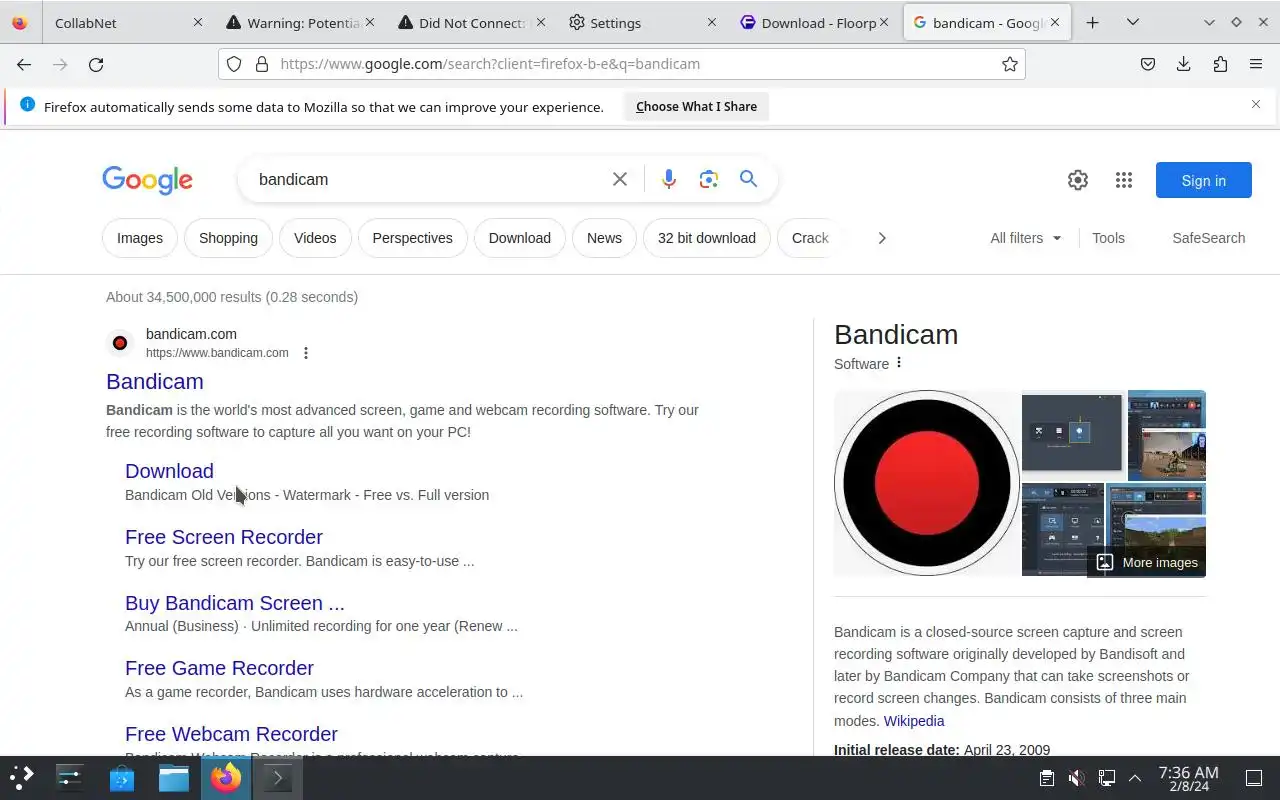Open the Pocket save icon in toolbar
The image size is (1280, 800).
1148,64
